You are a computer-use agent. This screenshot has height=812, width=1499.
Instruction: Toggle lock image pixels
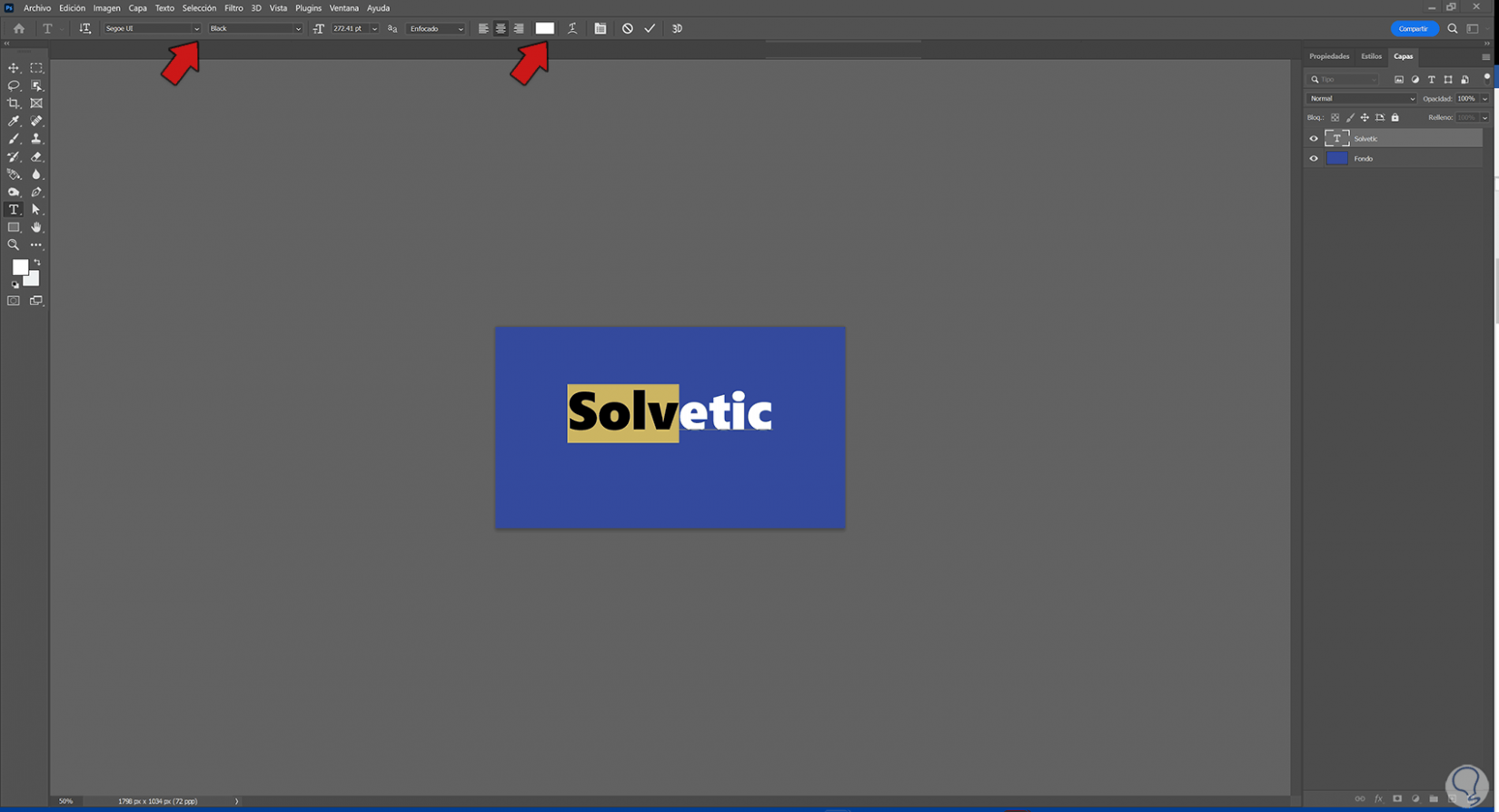pyautogui.click(x=1350, y=117)
